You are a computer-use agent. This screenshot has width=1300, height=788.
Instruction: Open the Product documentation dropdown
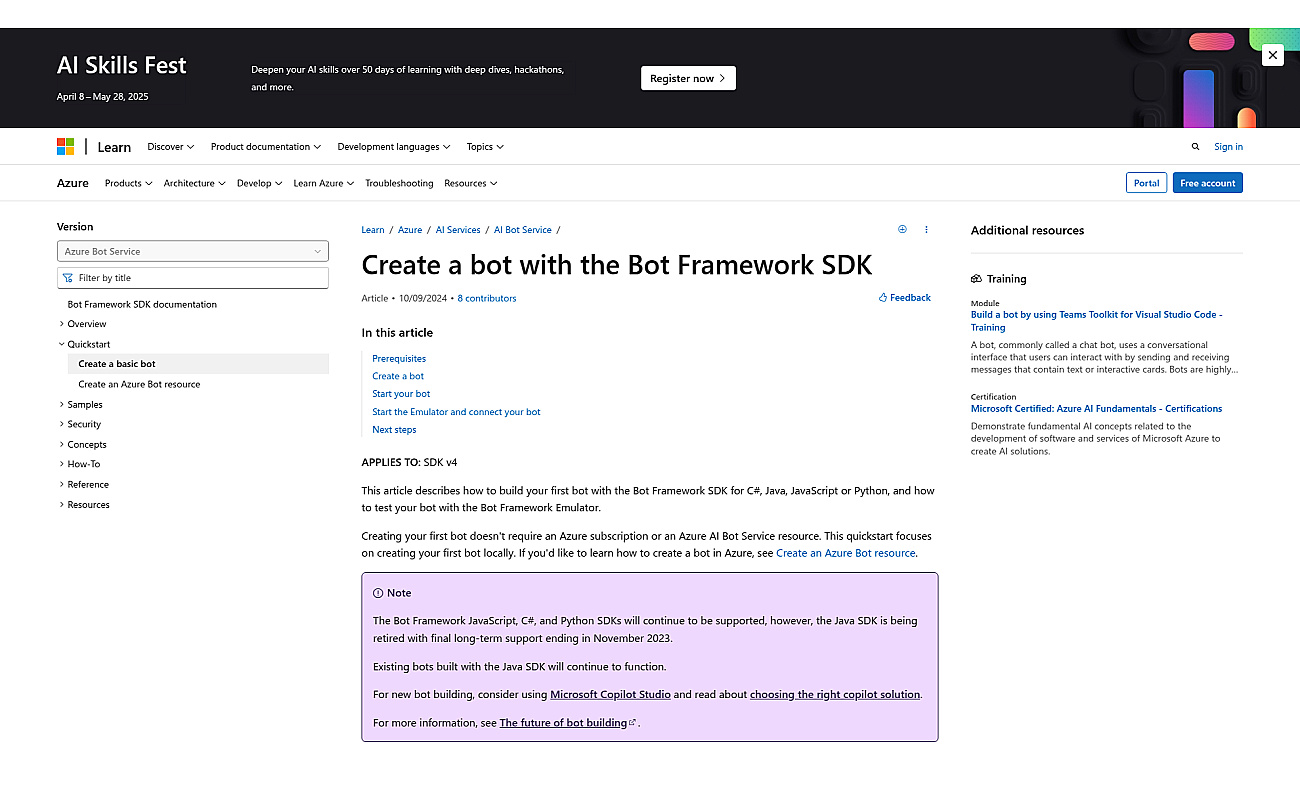(266, 147)
